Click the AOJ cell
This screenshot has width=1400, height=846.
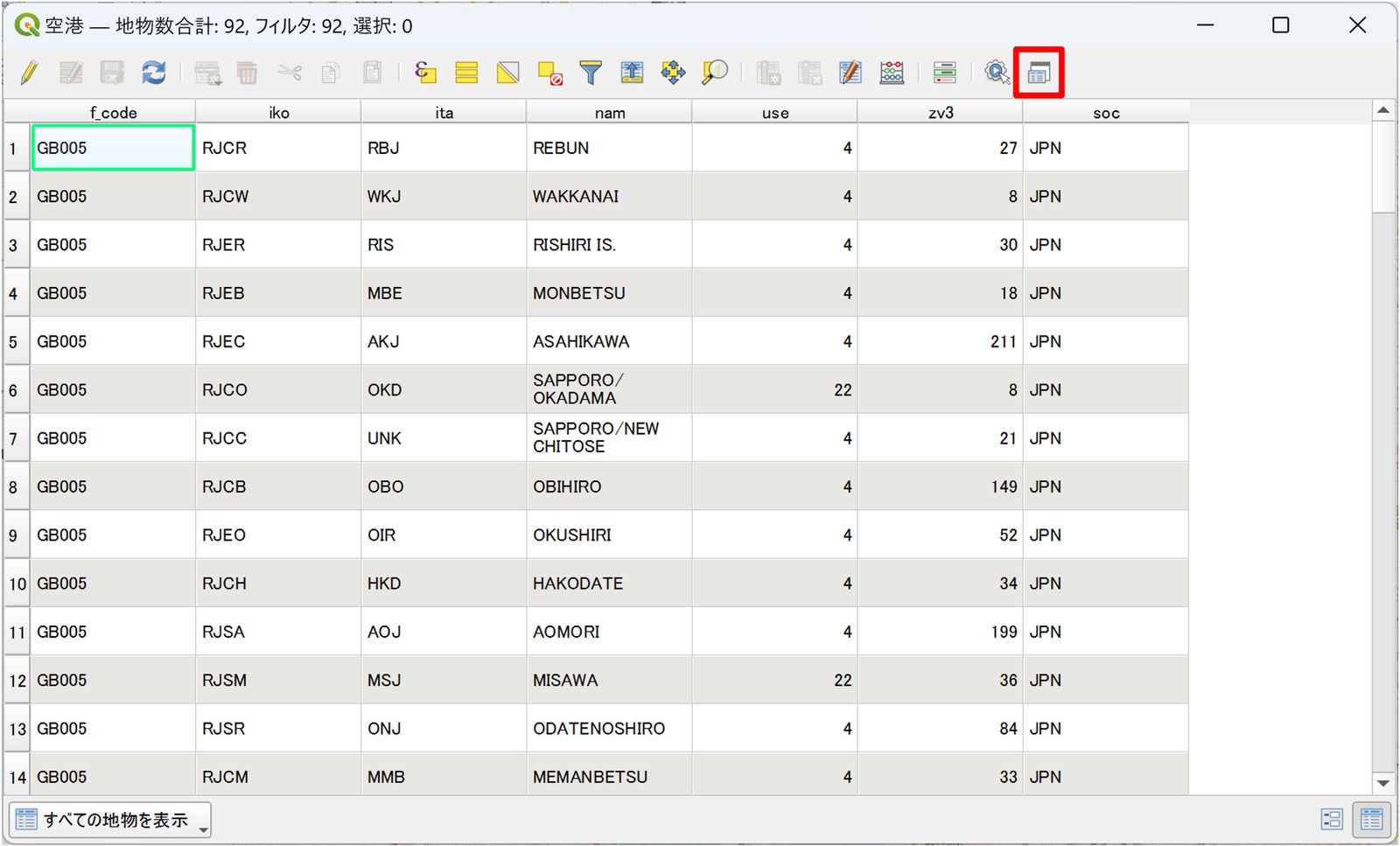pyautogui.click(x=444, y=632)
